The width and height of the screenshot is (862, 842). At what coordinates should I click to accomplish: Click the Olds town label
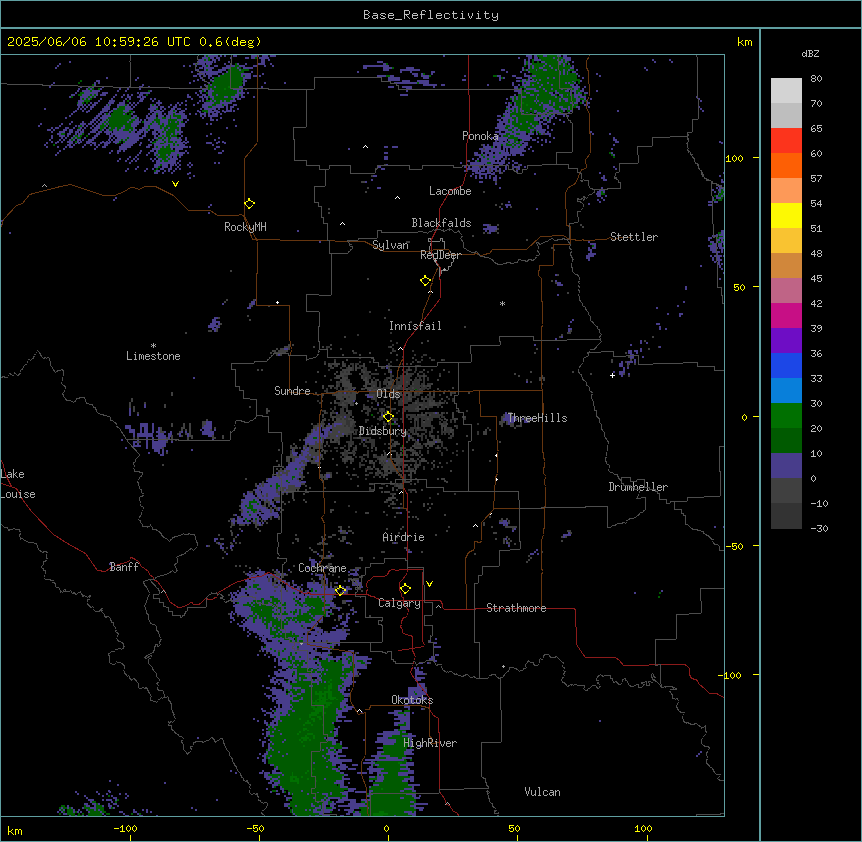coord(388,394)
